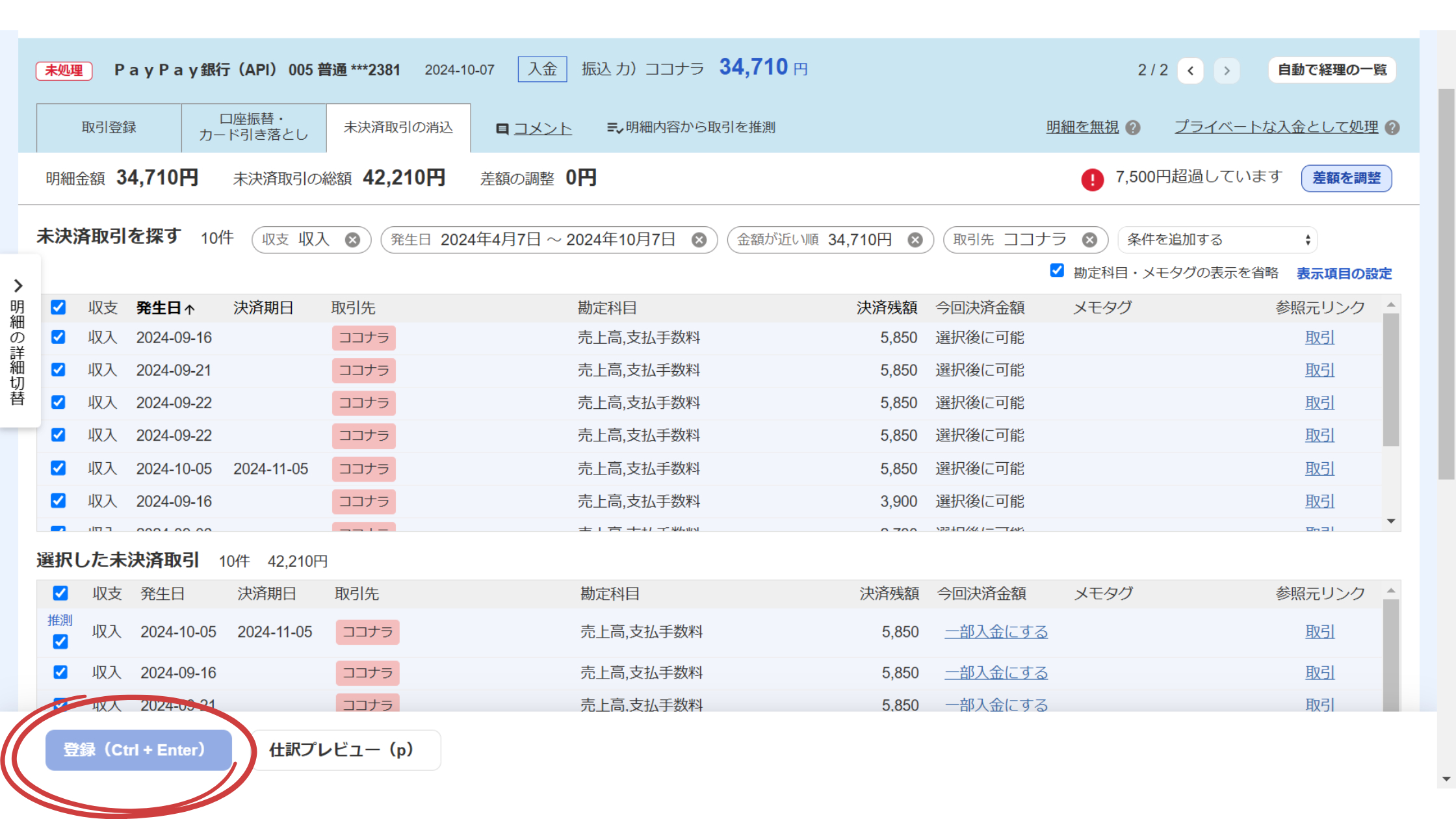The width and height of the screenshot is (1456, 819).
Task: Uncheck the 2024-09-21 row in search list
Action: (x=58, y=370)
